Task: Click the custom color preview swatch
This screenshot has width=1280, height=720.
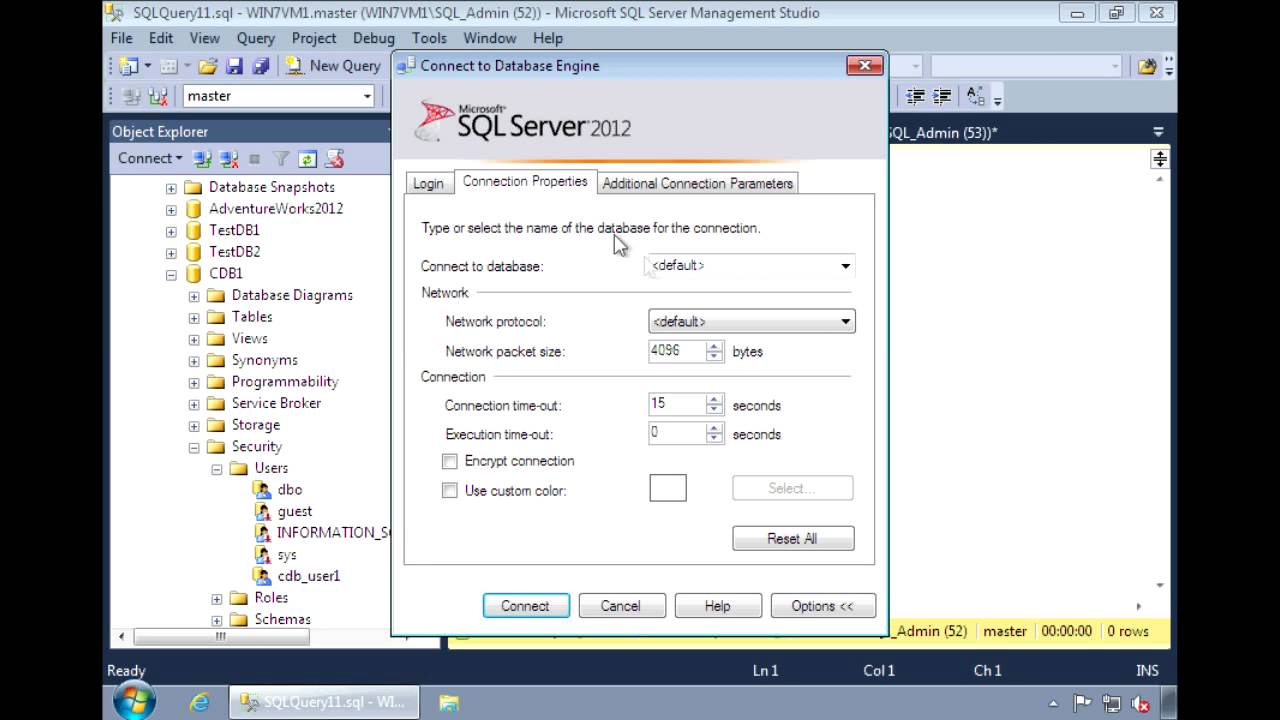Action: click(668, 488)
